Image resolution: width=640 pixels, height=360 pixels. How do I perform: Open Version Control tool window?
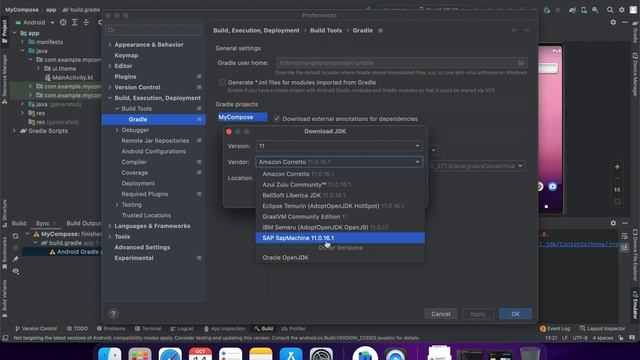pyautogui.click(x=36, y=329)
